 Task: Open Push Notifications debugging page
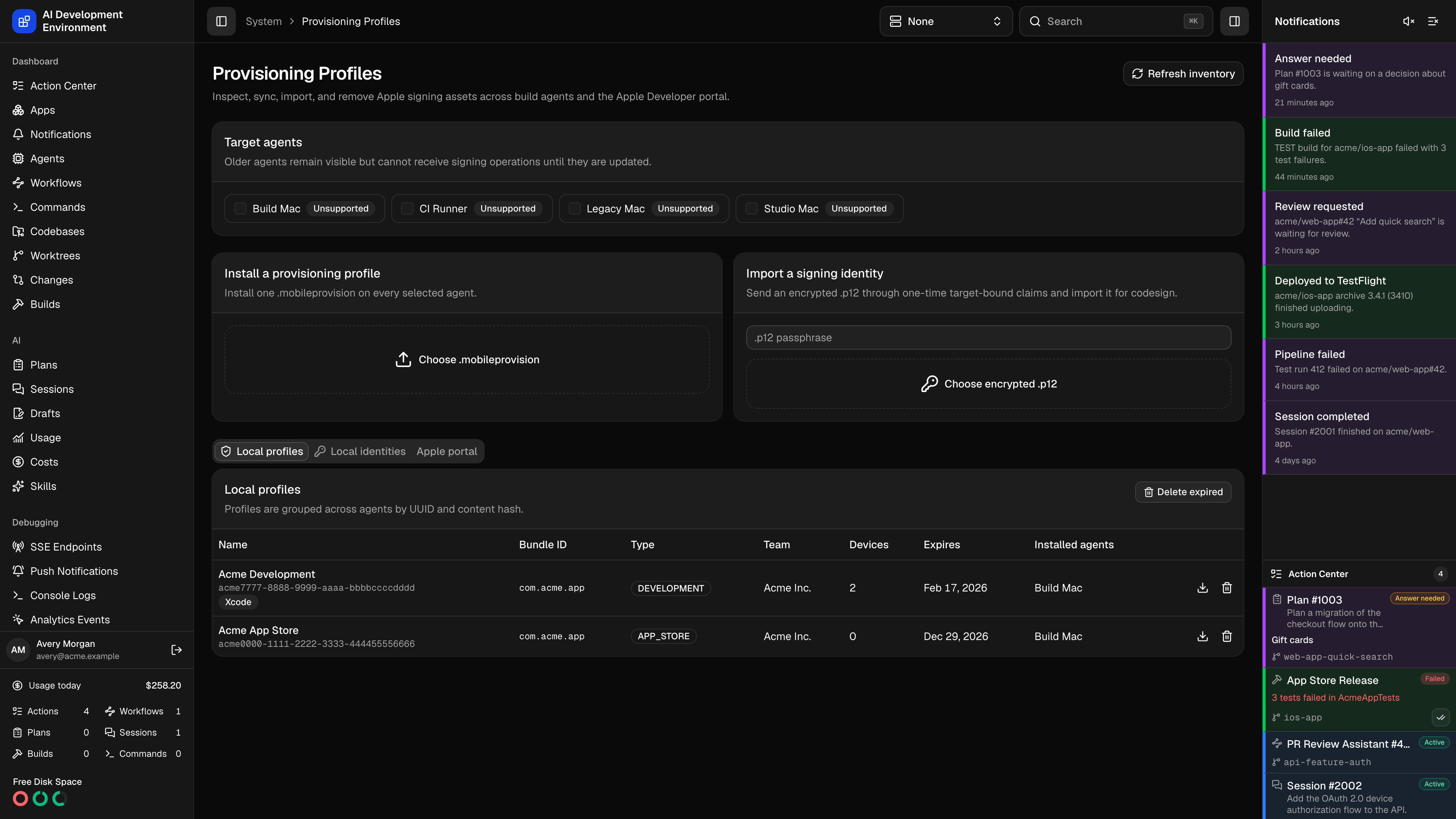pos(97,571)
